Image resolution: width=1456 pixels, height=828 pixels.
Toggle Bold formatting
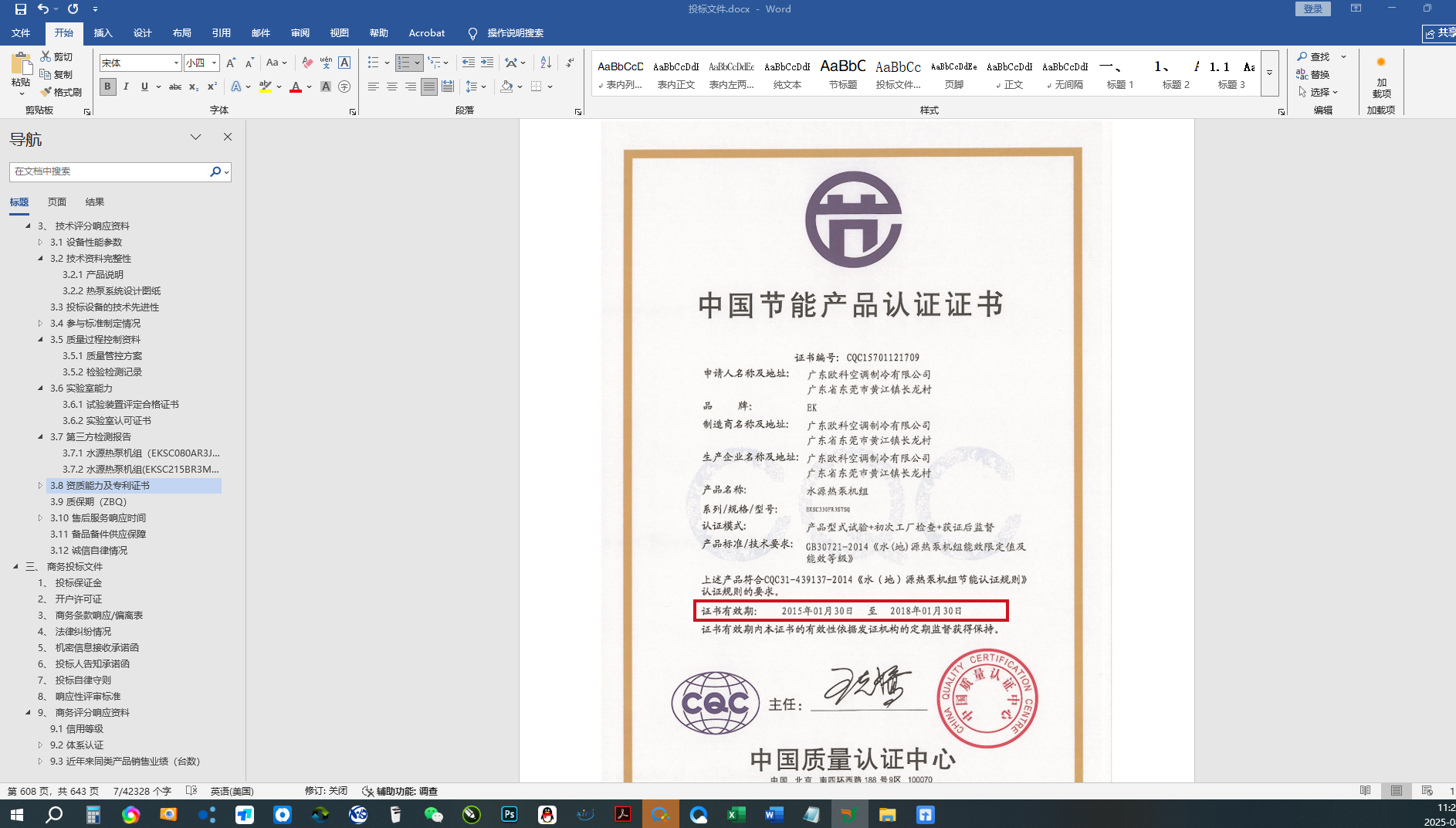tap(107, 87)
